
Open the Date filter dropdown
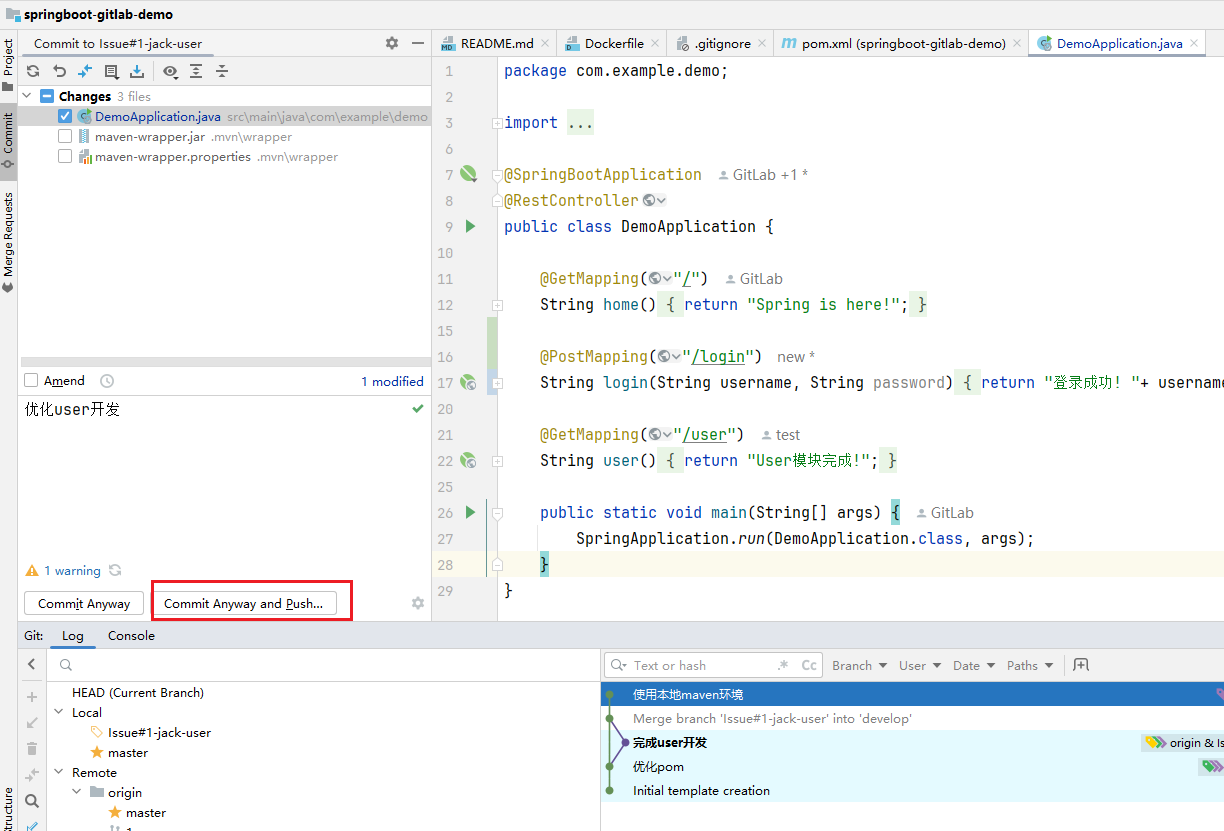click(974, 665)
